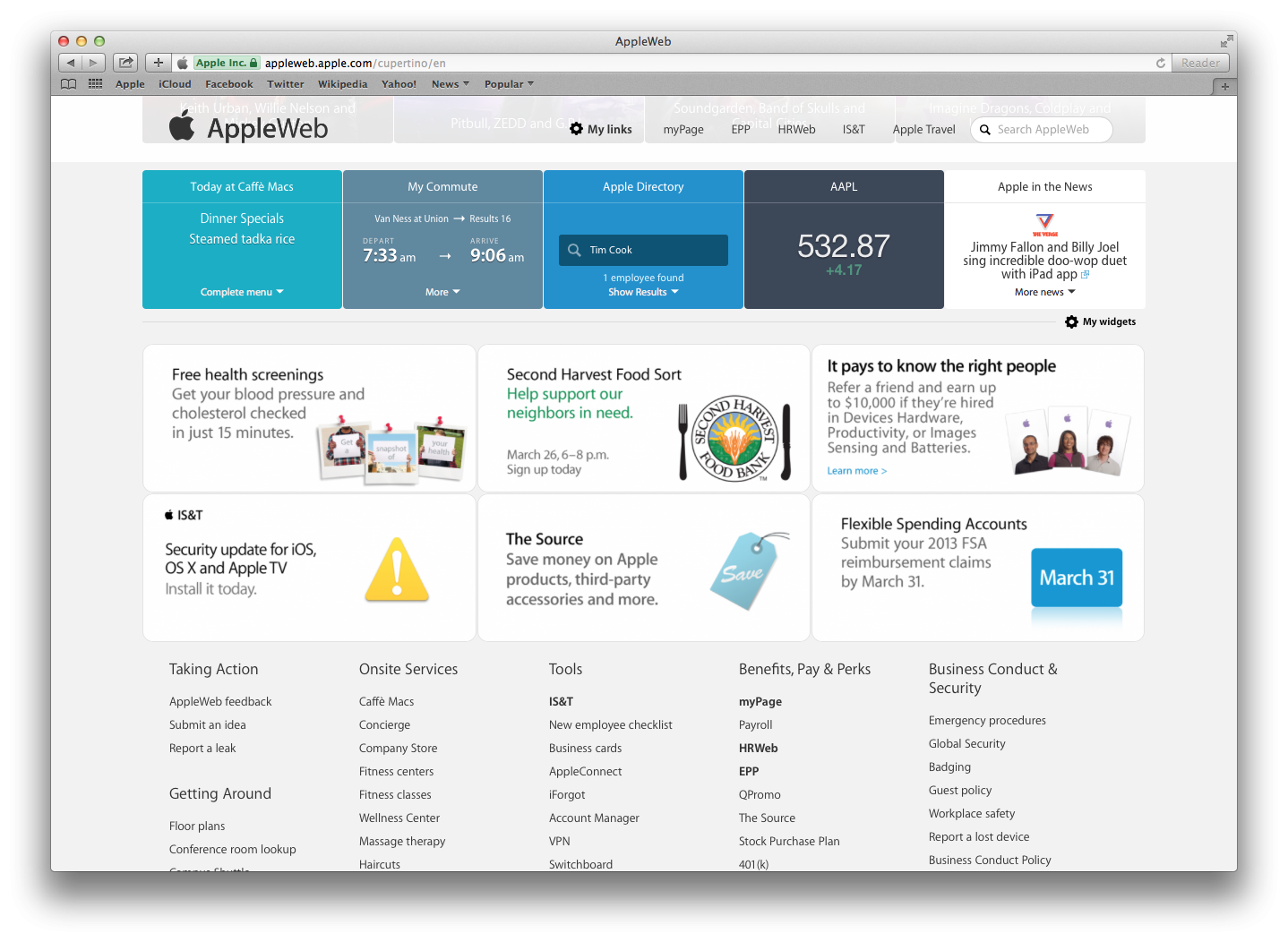The width and height of the screenshot is (1288, 942).
Task: Open the external link icon after iPad app
Action: coord(1085,275)
